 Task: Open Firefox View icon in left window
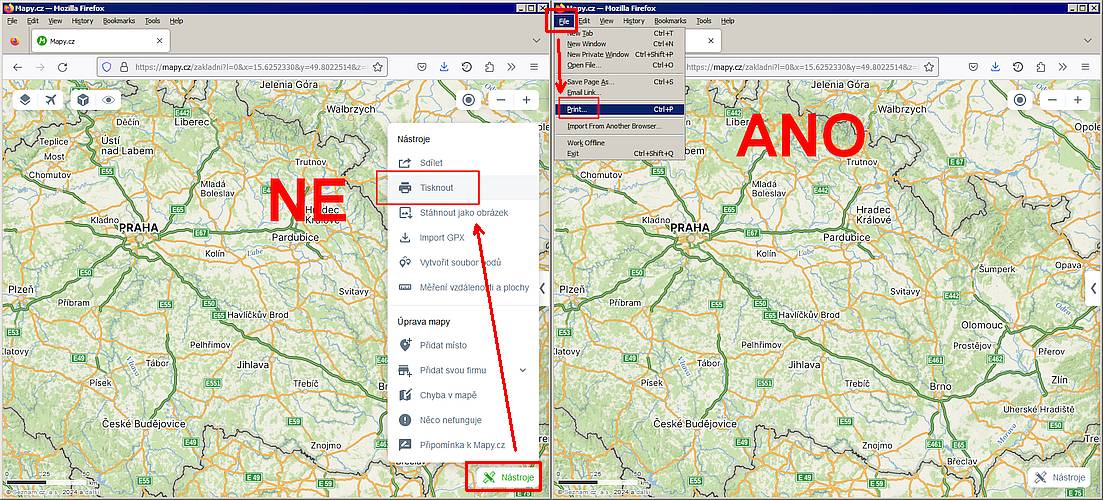pyautogui.click(x=15, y=41)
